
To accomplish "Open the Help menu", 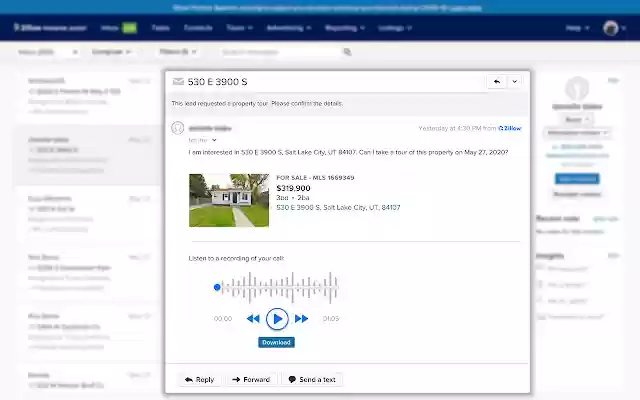I will (578, 28).
